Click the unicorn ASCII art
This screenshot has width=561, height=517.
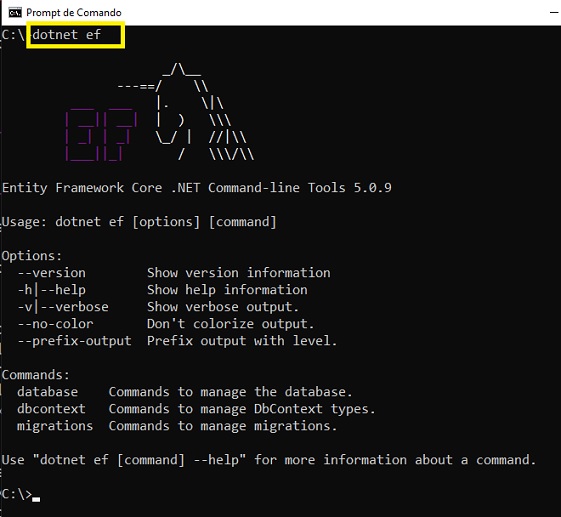(x=186, y=112)
